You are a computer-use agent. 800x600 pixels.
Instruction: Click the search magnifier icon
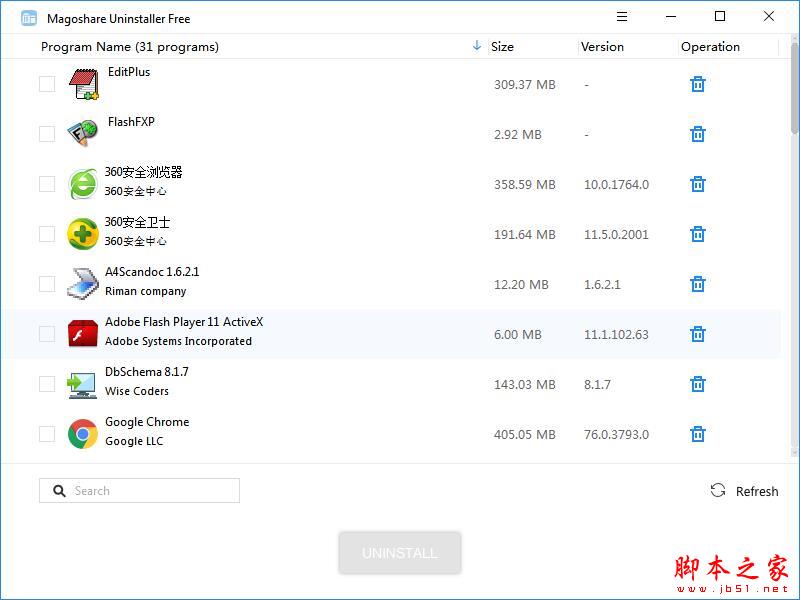pyautogui.click(x=59, y=491)
